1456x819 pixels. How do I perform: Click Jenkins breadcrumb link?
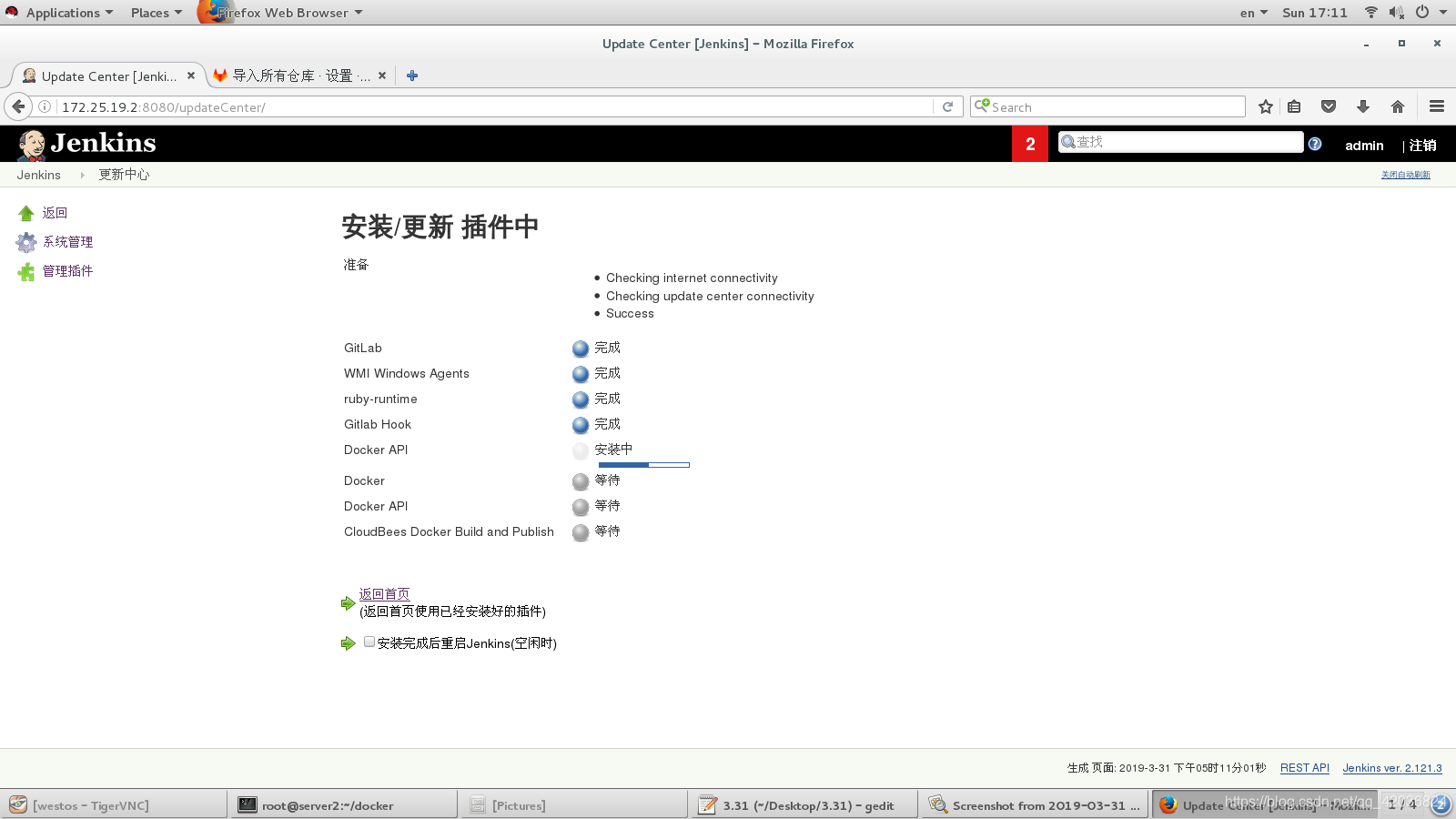pos(38,175)
